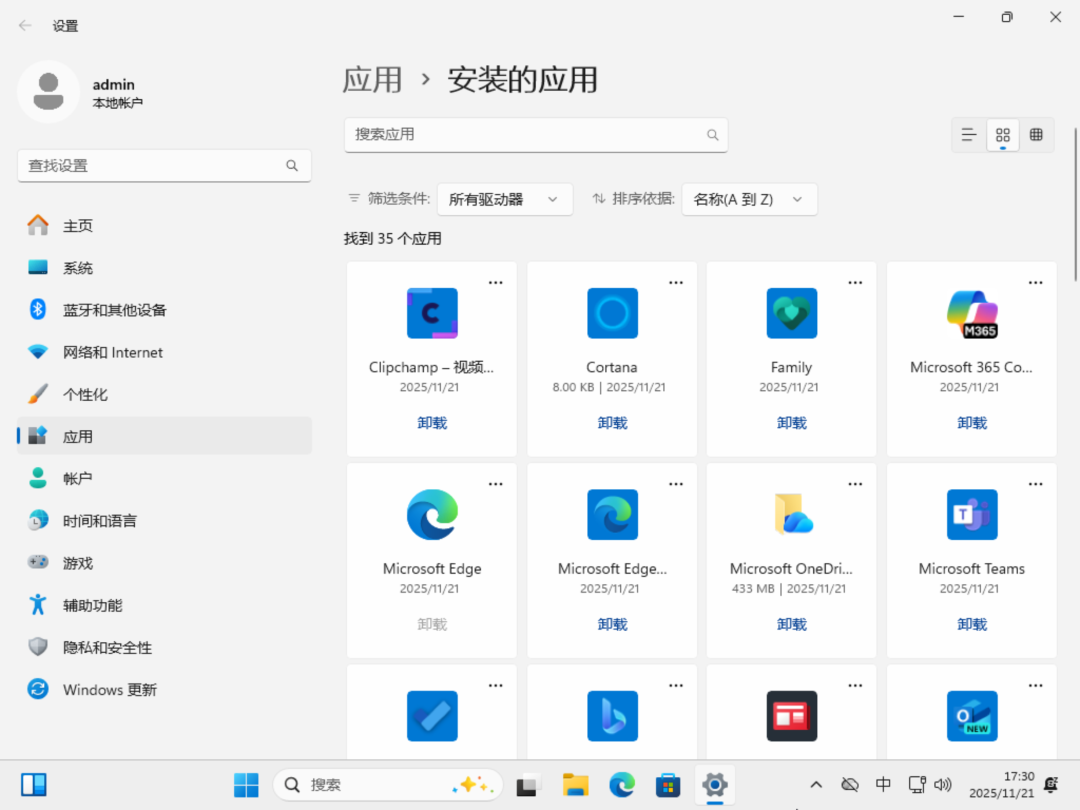Open Task View from taskbar
Image resolution: width=1080 pixels, height=810 pixels.
click(528, 785)
